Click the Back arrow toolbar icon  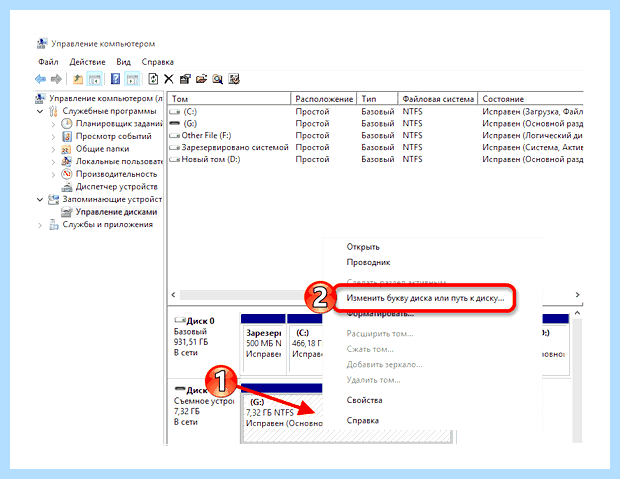click(x=40, y=79)
